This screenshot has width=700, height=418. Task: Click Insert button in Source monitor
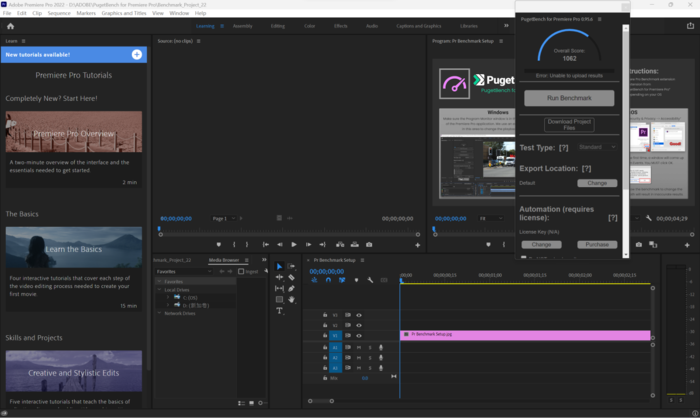[340, 245]
